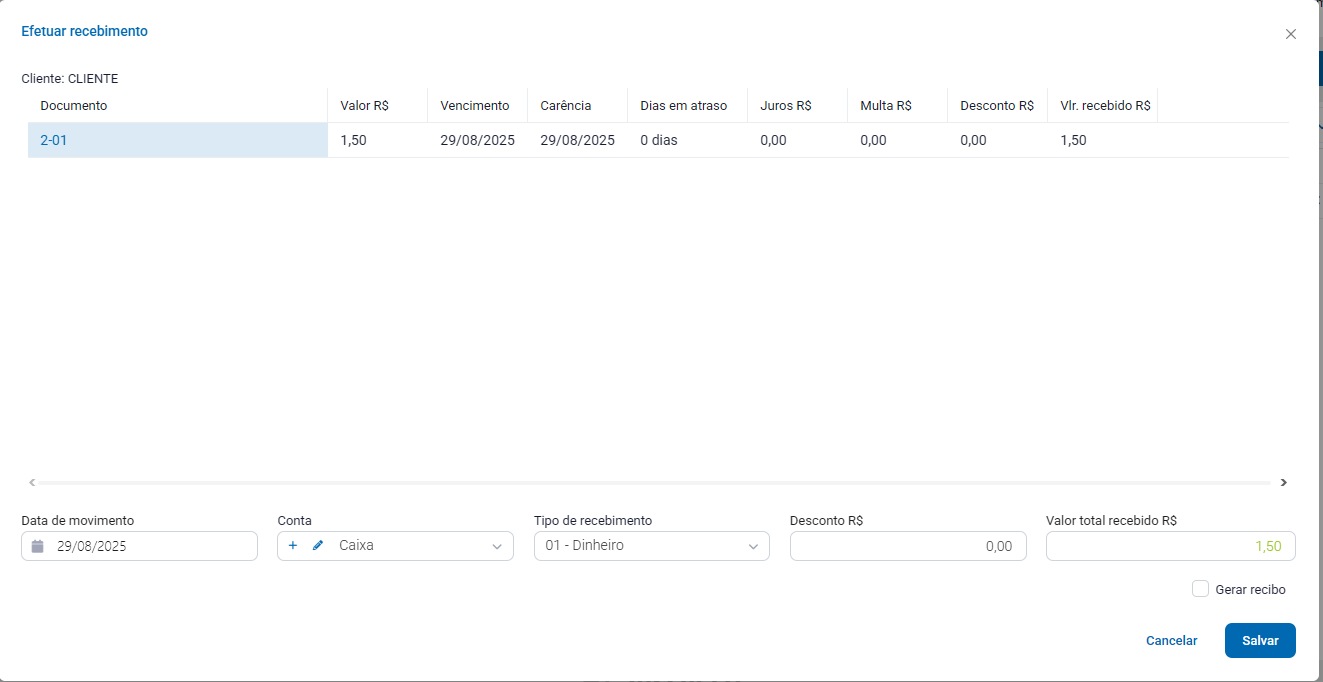Viewport: 1323px width, 682px height.
Task: Click the Vencimento column header
Action: pyautogui.click(x=474, y=105)
